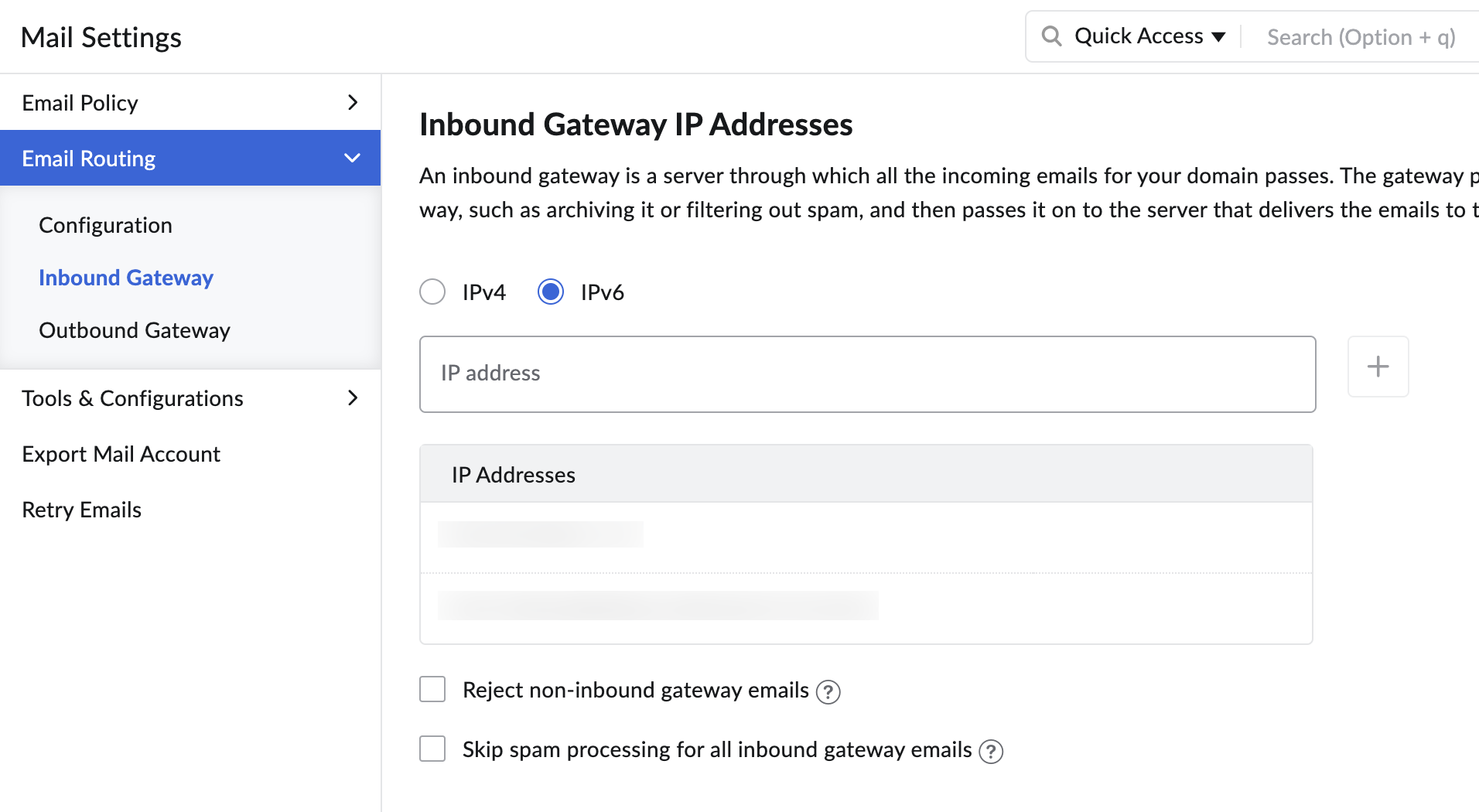Expand the Tools & Configurations chevron

point(353,397)
